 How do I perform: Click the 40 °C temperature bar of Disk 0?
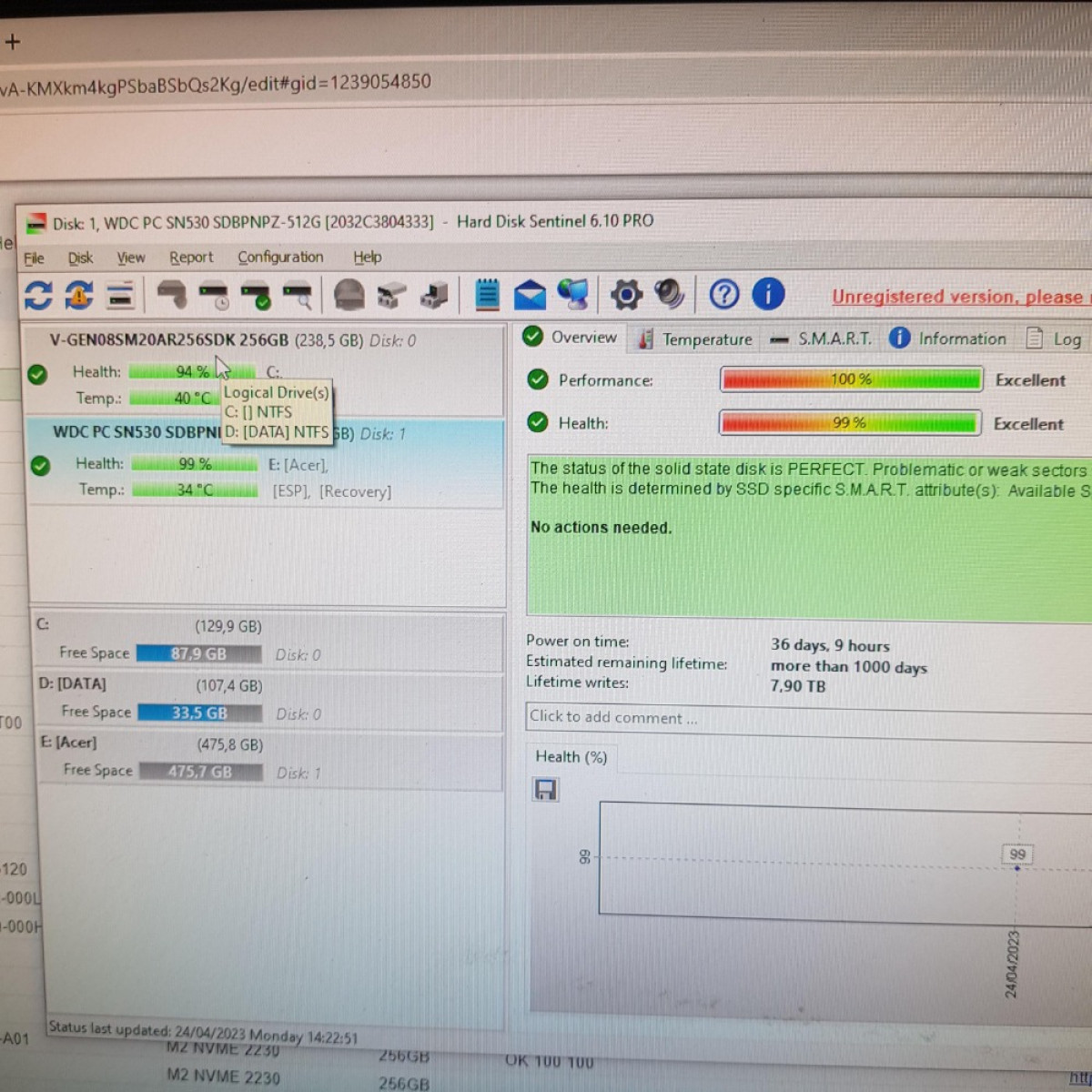[x=177, y=398]
